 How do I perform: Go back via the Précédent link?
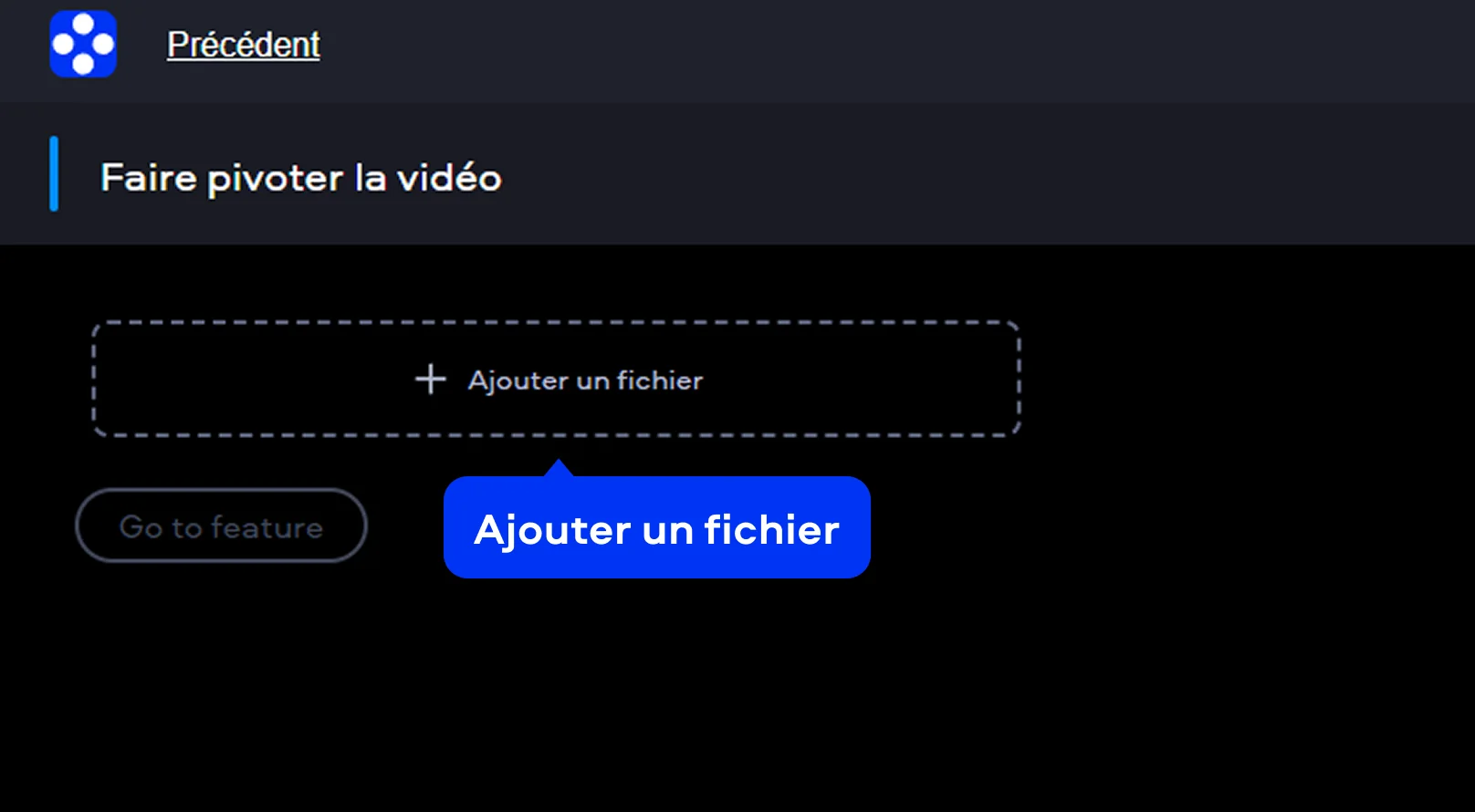tap(243, 44)
